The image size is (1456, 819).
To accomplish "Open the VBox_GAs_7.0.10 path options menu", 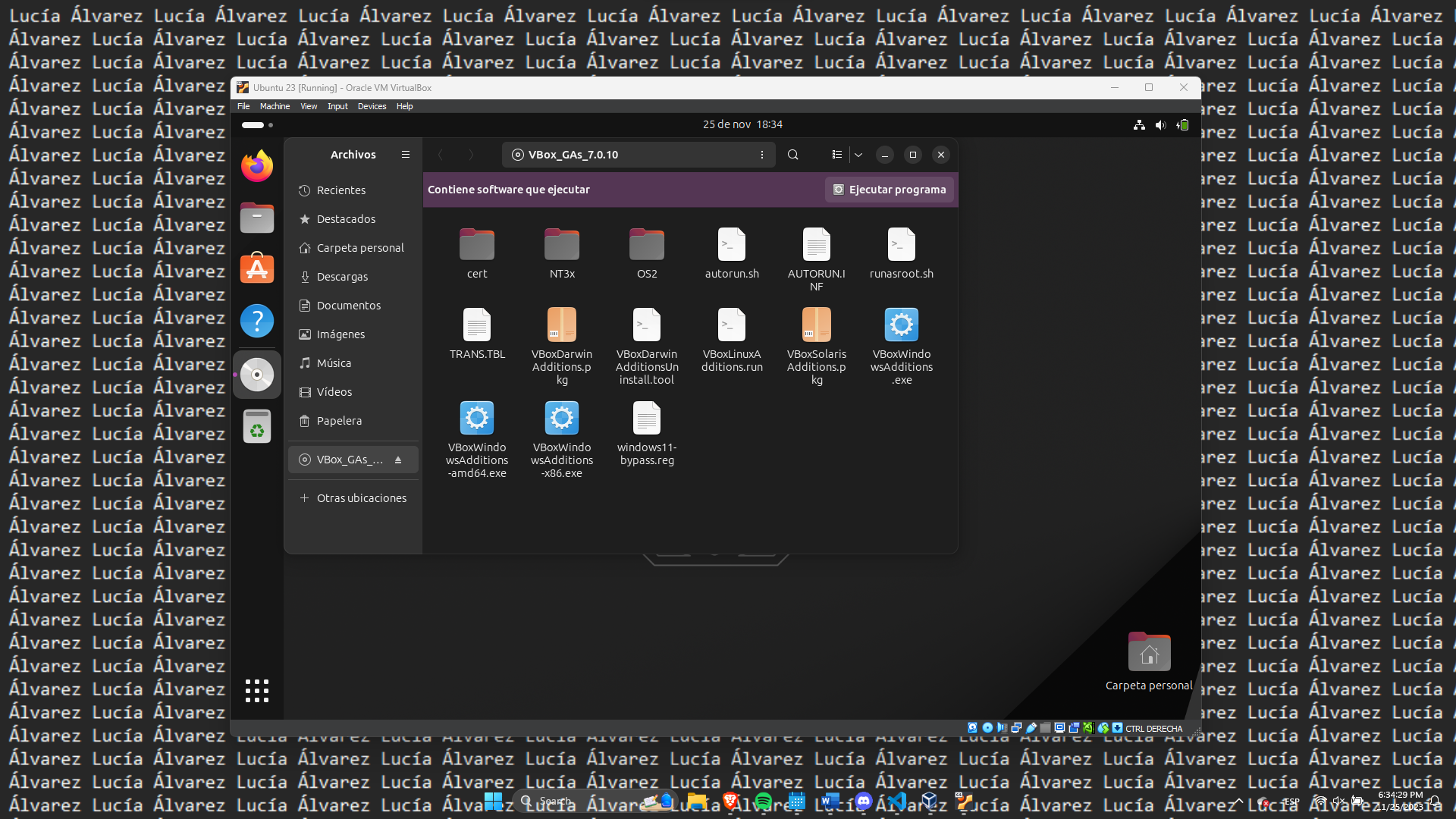I will [x=762, y=155].
